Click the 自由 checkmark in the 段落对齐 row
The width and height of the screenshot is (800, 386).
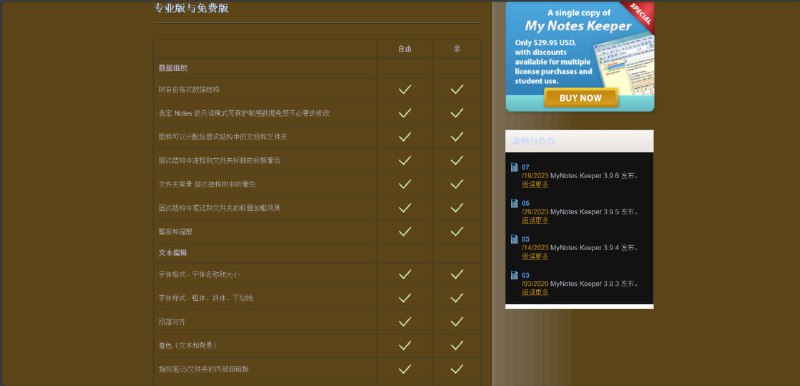[x=405, y=322]
